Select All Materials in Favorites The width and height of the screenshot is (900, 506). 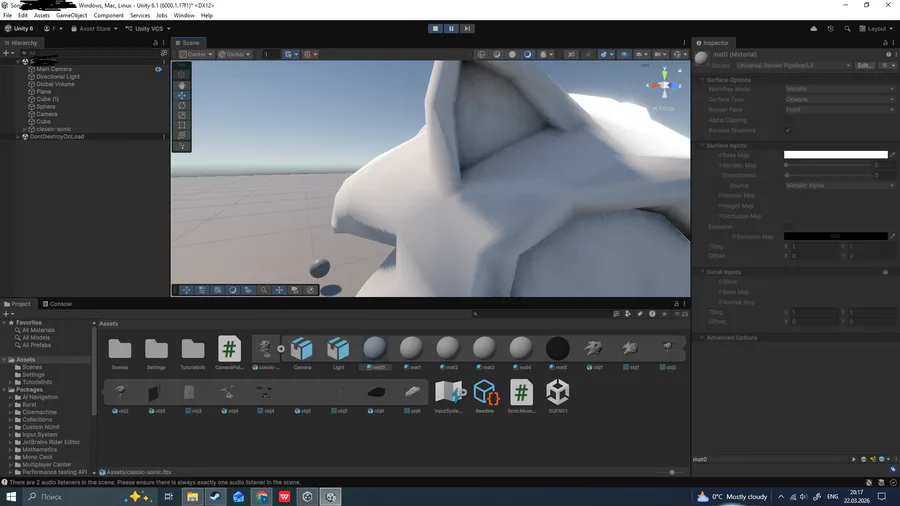[x=38, y=330]
